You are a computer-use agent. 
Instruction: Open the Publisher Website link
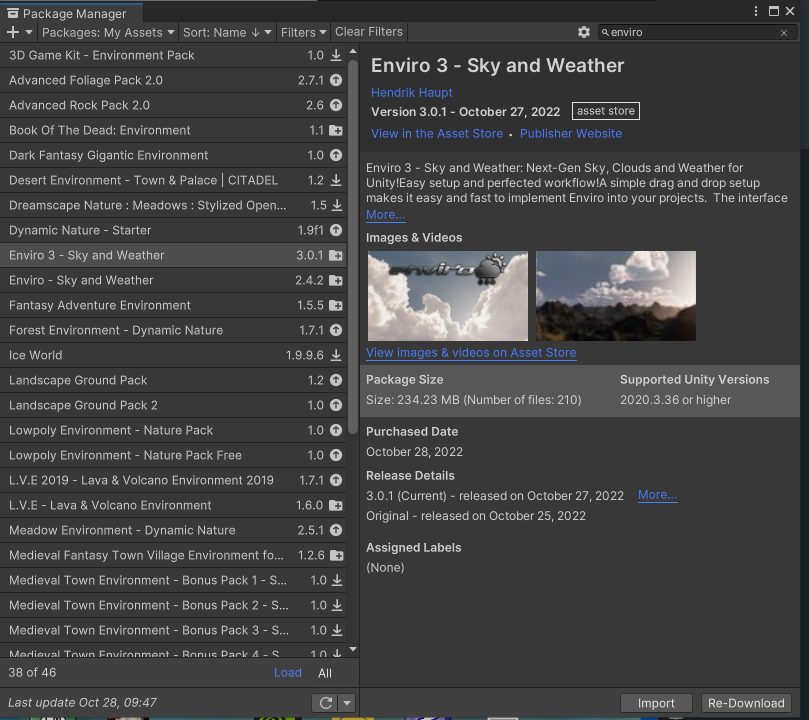(x=571, y=134)
